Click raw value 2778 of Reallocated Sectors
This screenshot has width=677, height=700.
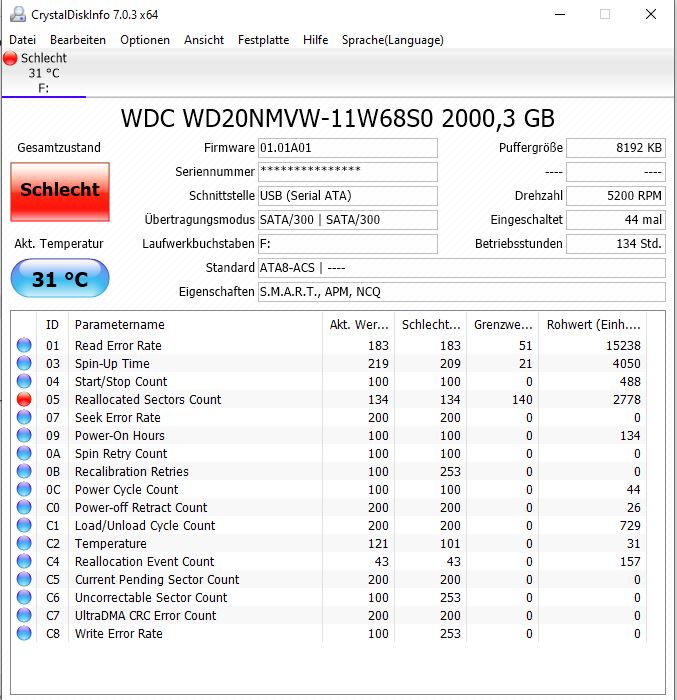pos(627,400)
